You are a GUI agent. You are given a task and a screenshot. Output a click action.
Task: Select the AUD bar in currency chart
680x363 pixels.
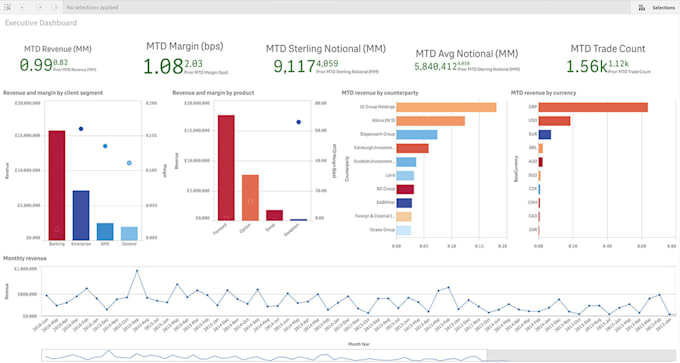pos(540,162)
